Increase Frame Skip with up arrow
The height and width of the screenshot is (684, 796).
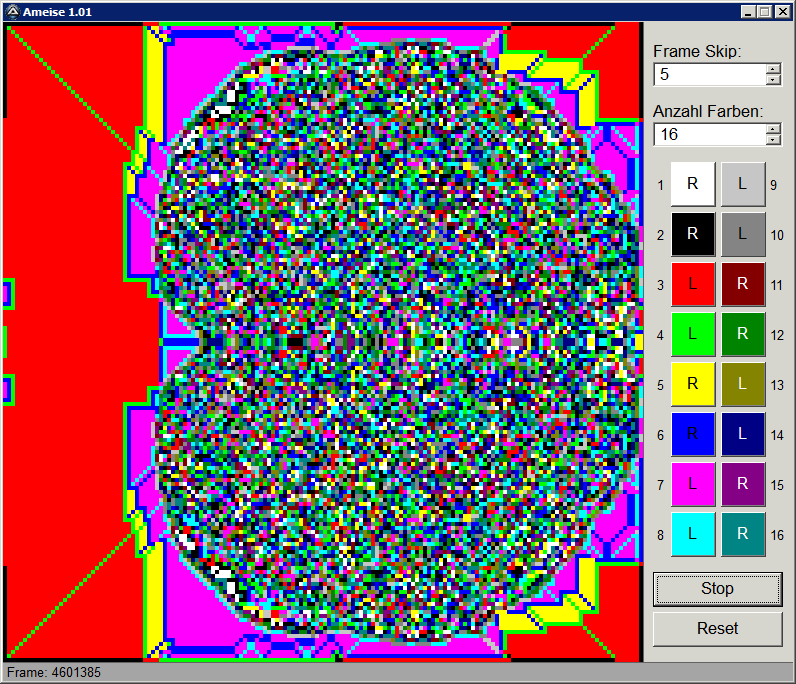coord(773,69)
